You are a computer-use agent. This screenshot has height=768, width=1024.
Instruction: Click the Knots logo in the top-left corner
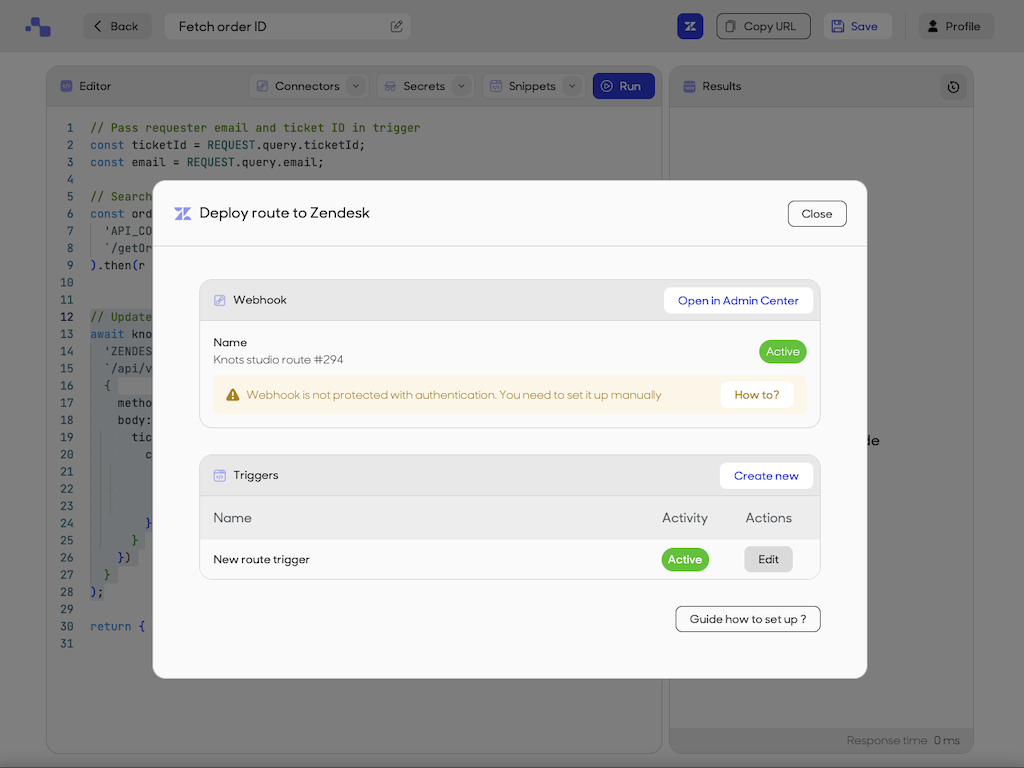click(37, 26)
